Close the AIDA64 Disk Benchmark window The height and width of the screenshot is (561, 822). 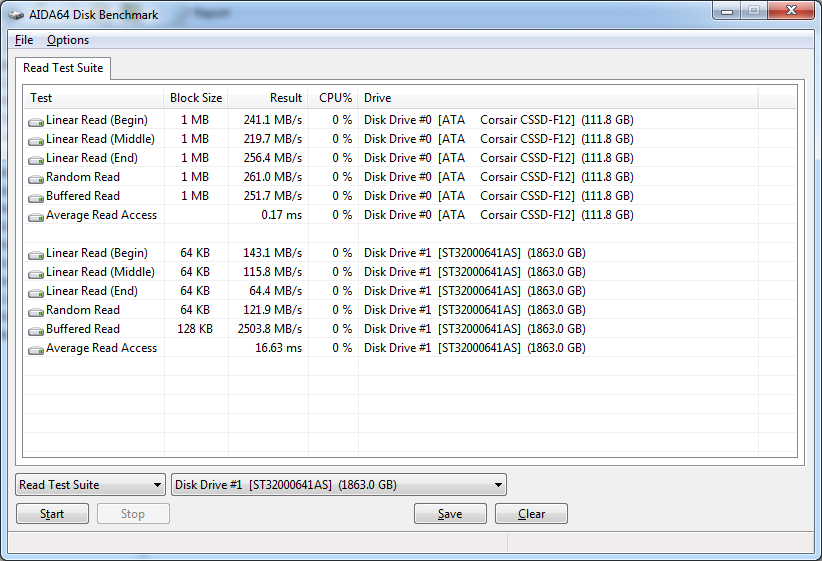[x=792, y=10]
